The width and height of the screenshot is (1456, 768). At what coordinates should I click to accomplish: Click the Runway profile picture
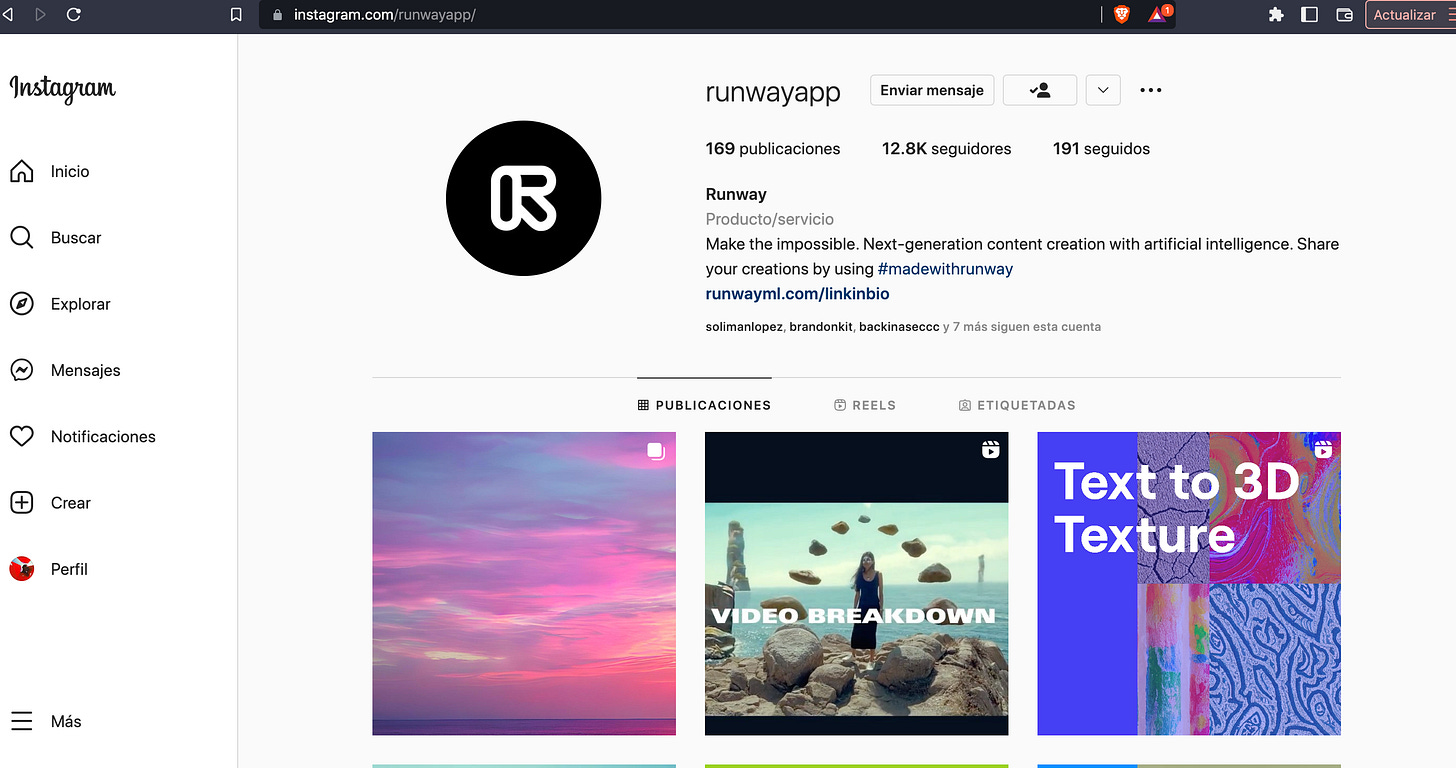coord(523,198)
